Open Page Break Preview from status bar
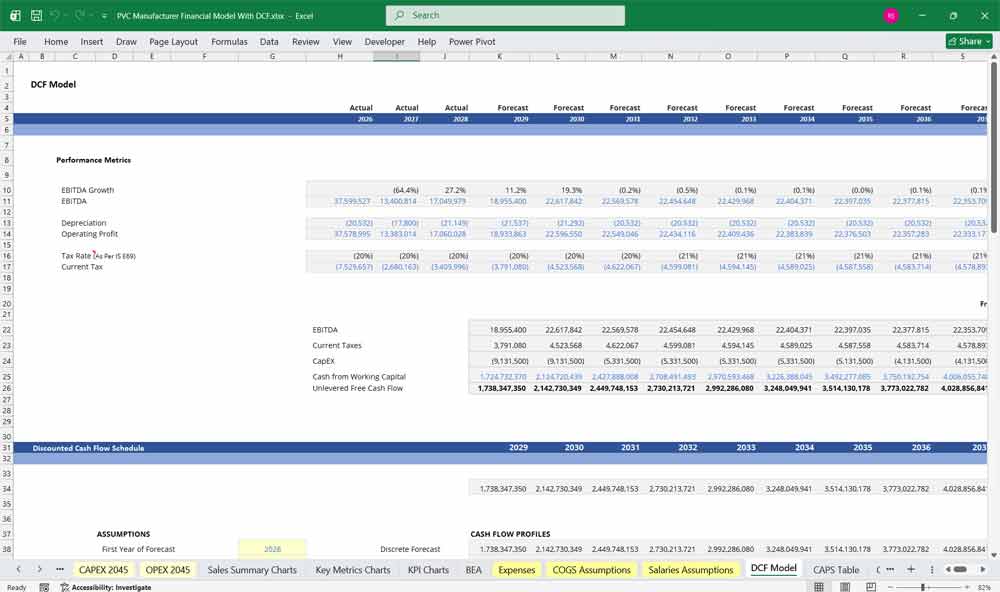The width and height of the screenshot is (1000, 592). click(870, 585)
